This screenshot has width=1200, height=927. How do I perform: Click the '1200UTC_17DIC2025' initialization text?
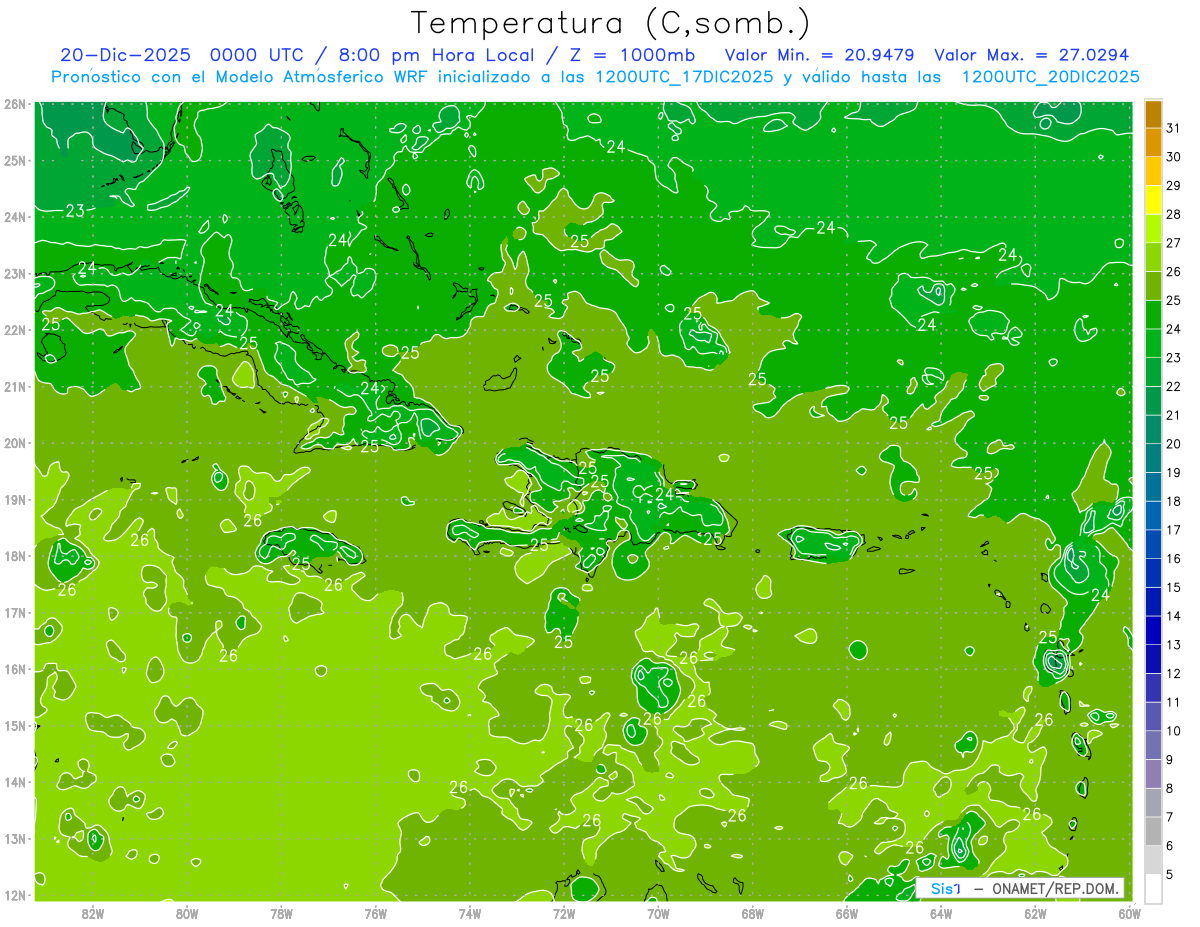click(x=684, y=77)
